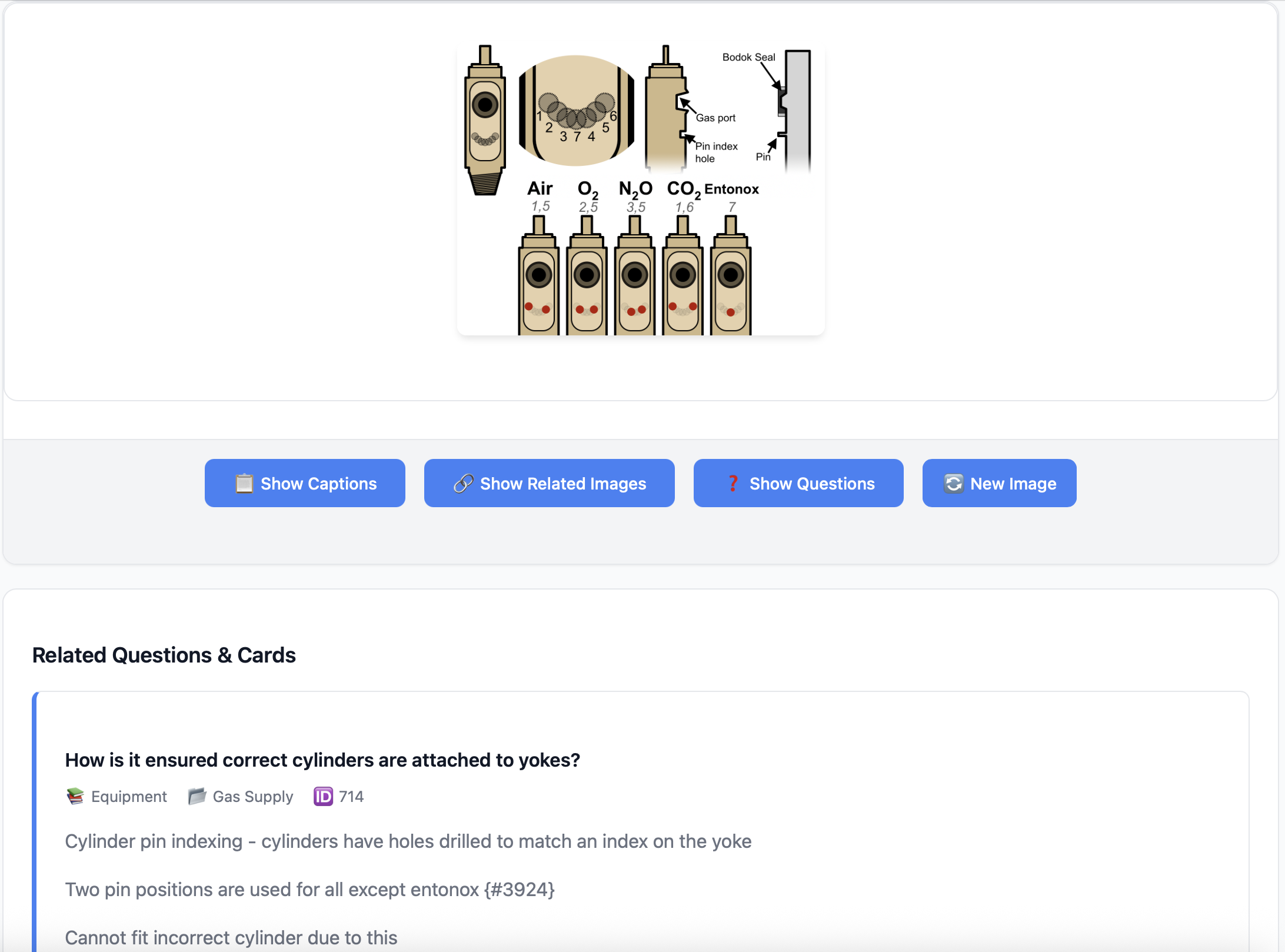Show related images for this diagram

[x=549, y=482]
